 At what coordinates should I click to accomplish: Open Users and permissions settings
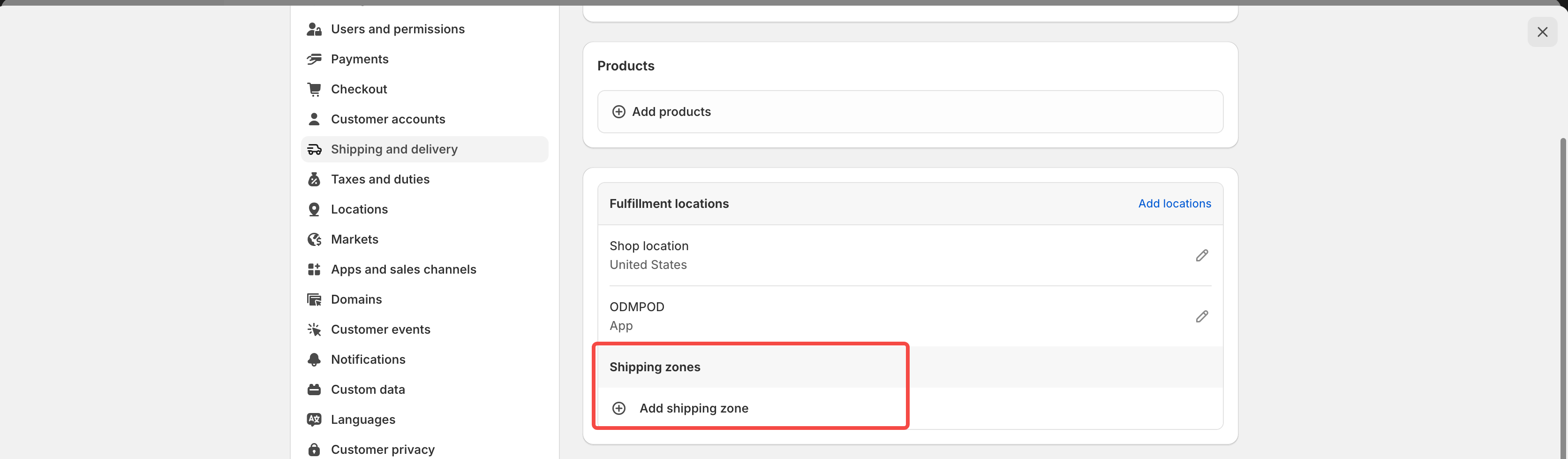[x=398, y=29]
